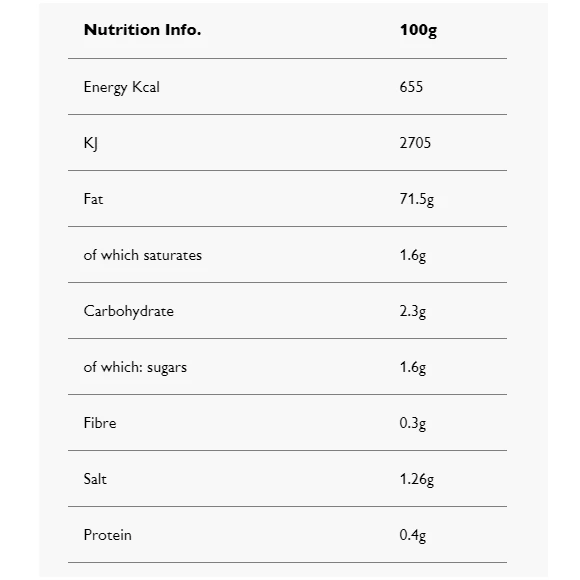
Task: Click the of which: sugars label
Action: pyautogui.click(x=135, y=368)
